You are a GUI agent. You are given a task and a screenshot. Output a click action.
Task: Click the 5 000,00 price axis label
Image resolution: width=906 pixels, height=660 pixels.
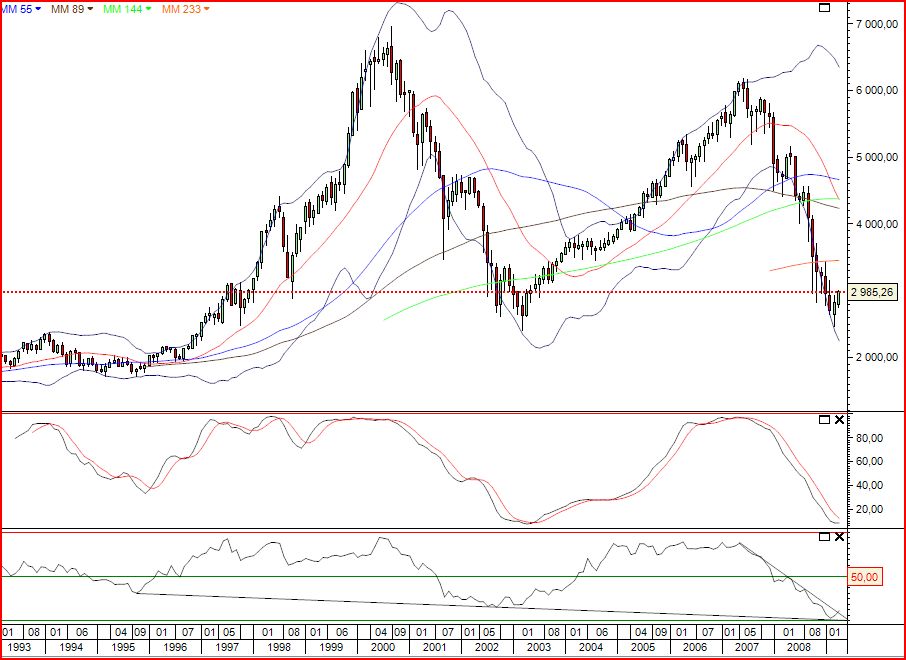click(877, 157)
